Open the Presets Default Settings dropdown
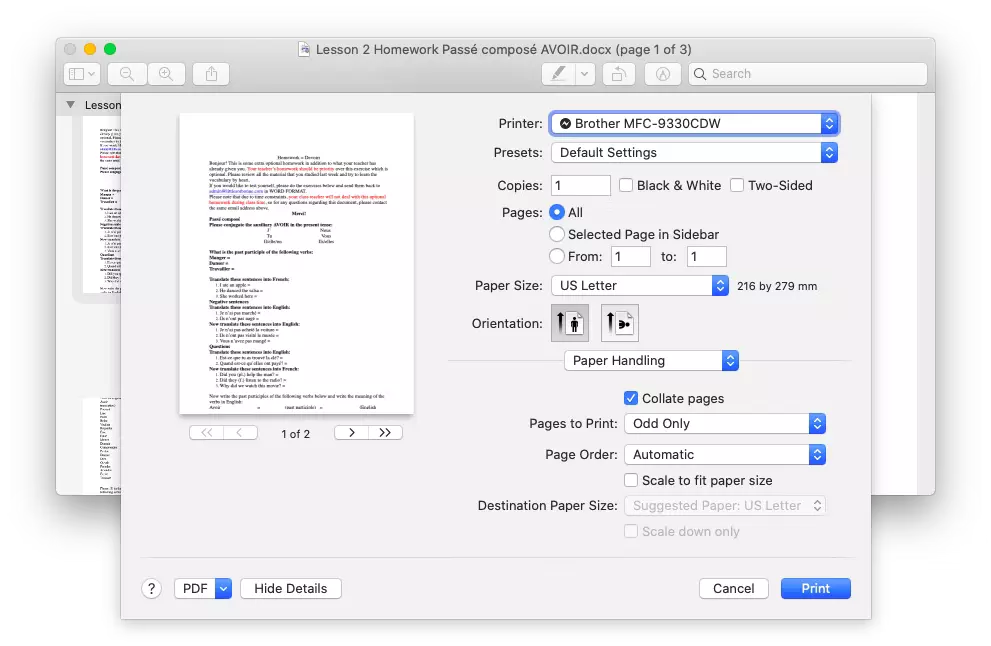The height and width of the screenshot is (646, 991). [x=694, y=152]
